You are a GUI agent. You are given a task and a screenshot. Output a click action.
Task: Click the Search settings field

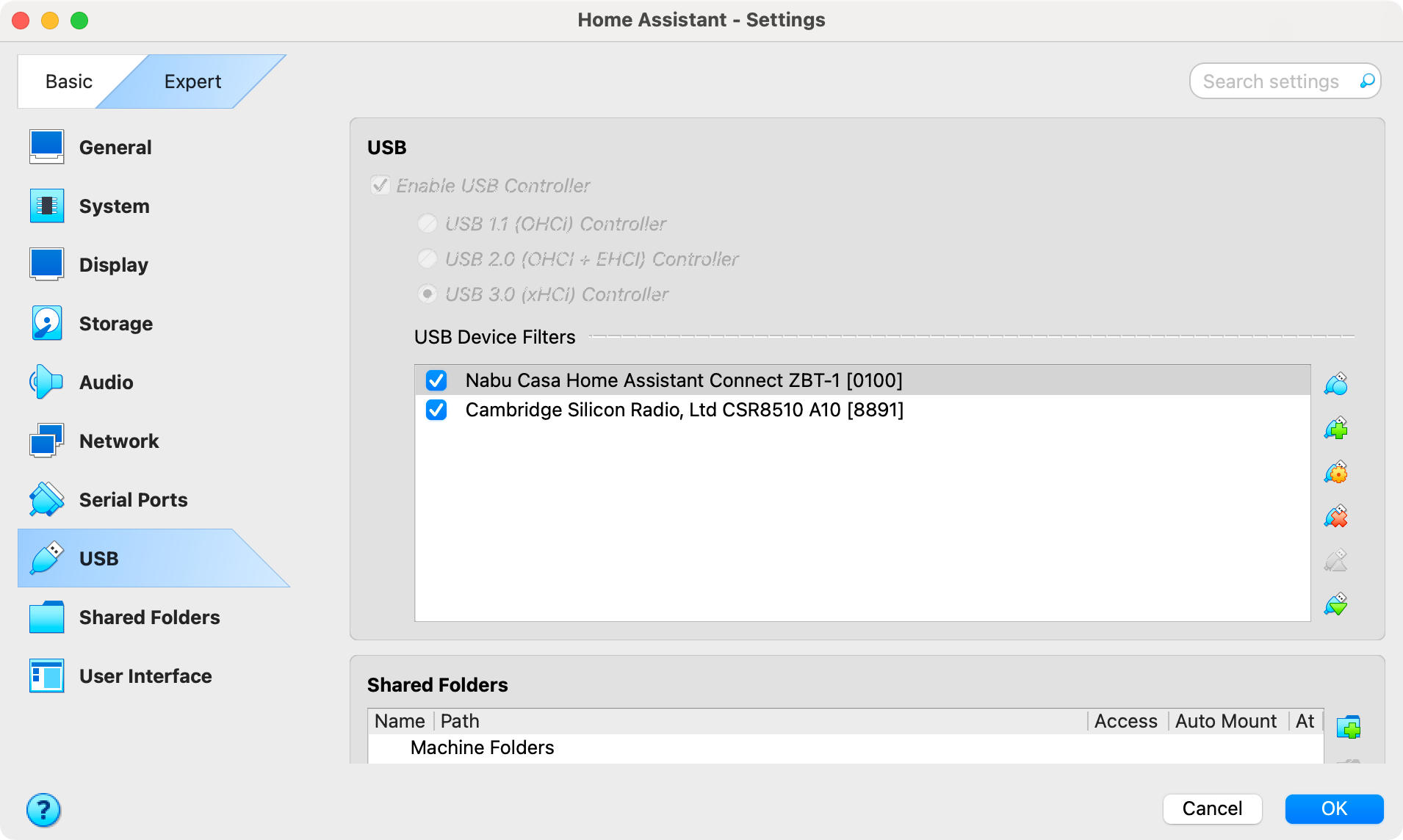pyautogui.click(x=1271, y=82)
